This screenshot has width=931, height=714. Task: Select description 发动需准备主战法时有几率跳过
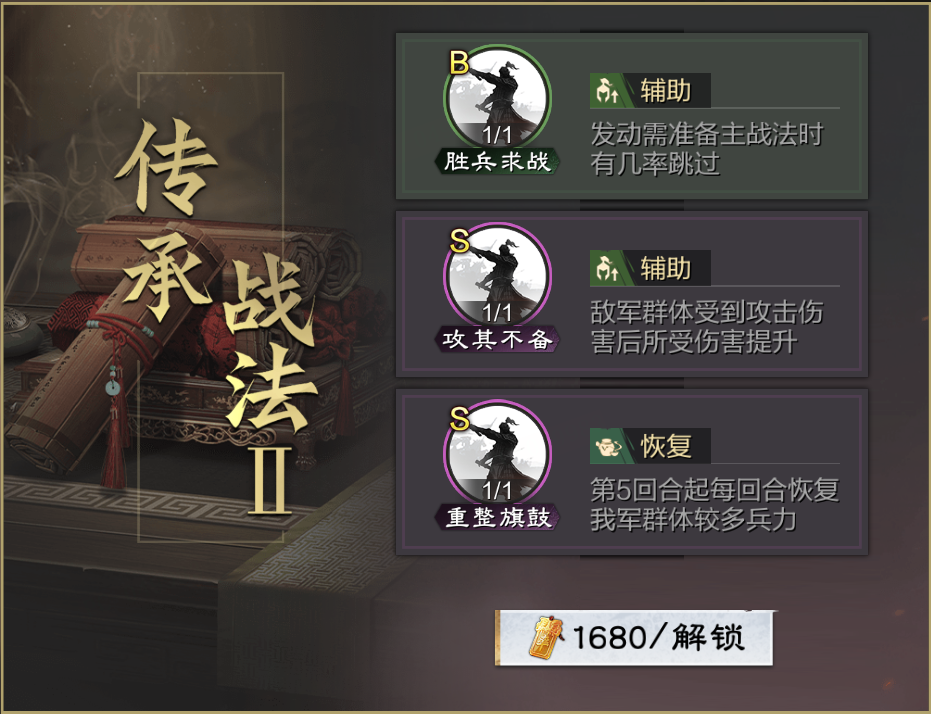click(707, 149)
